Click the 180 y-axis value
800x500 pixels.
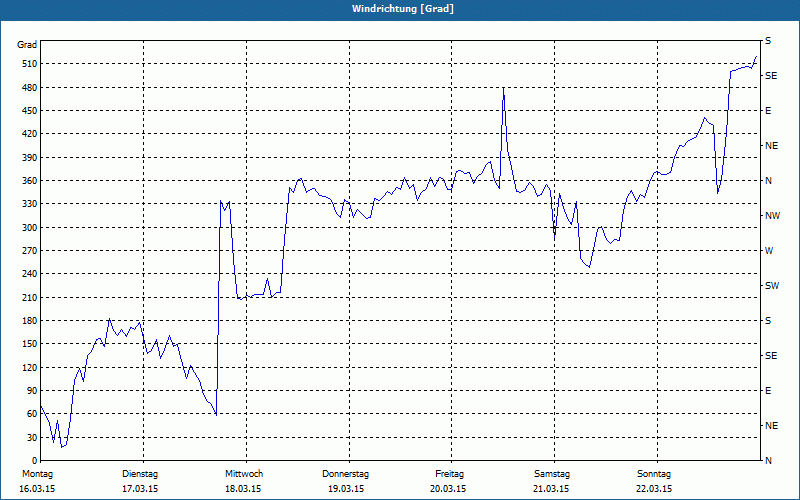[x=30, y=321]
